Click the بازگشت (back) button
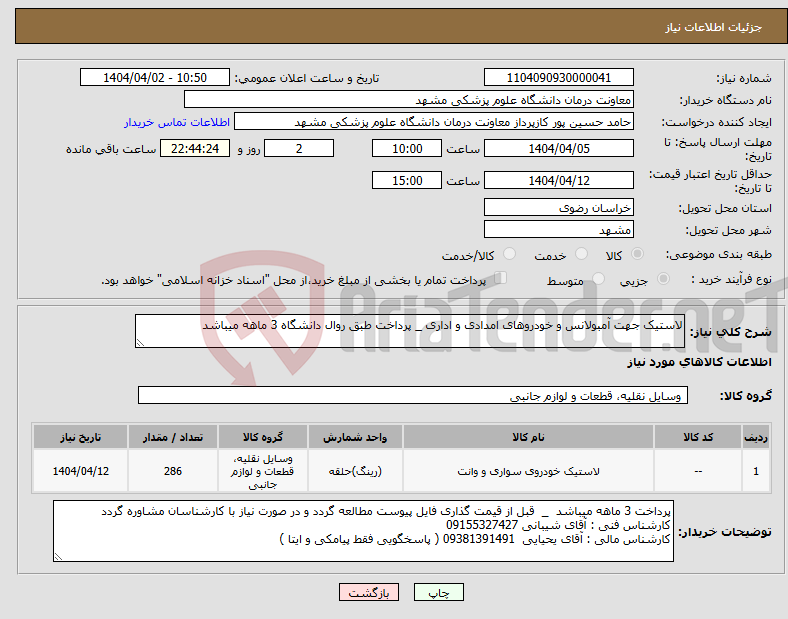 click(x=369, y=592)
